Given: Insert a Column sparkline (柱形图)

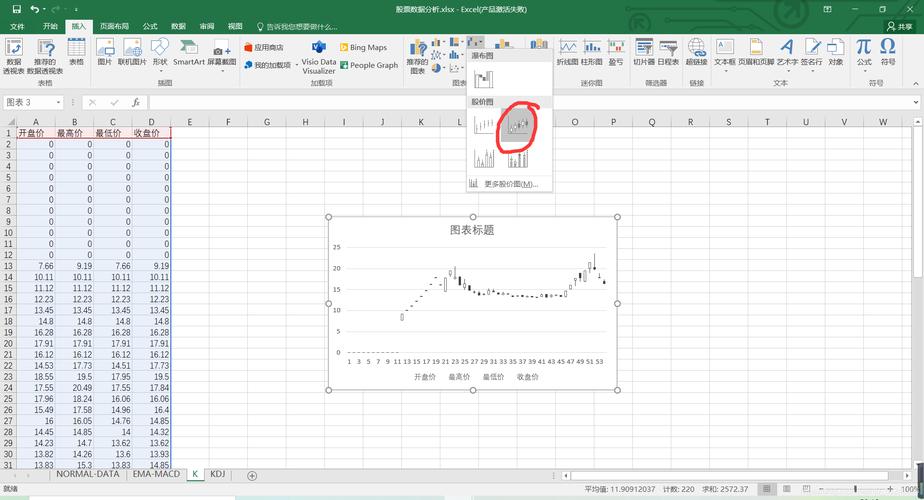Looking at the screenshot, I should click(592, 52).
